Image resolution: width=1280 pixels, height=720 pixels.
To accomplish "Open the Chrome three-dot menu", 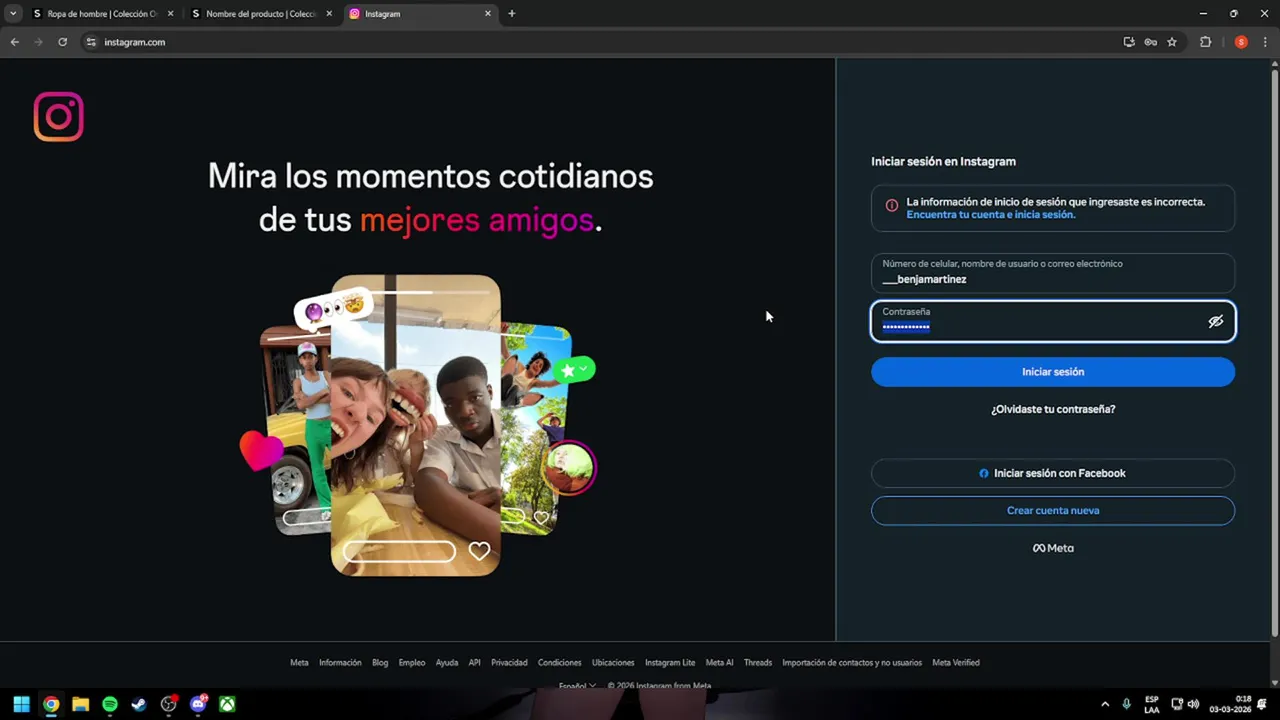I will pyautogui.click(x=1265, y=42).
